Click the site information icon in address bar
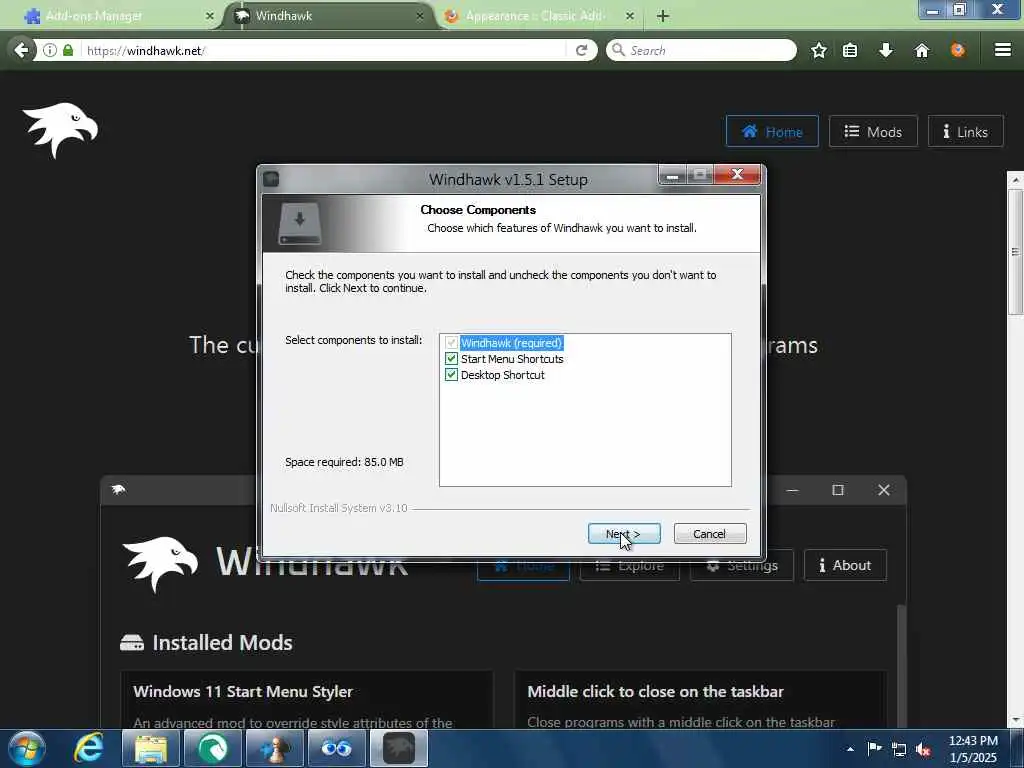 click(x=50, y=50)
